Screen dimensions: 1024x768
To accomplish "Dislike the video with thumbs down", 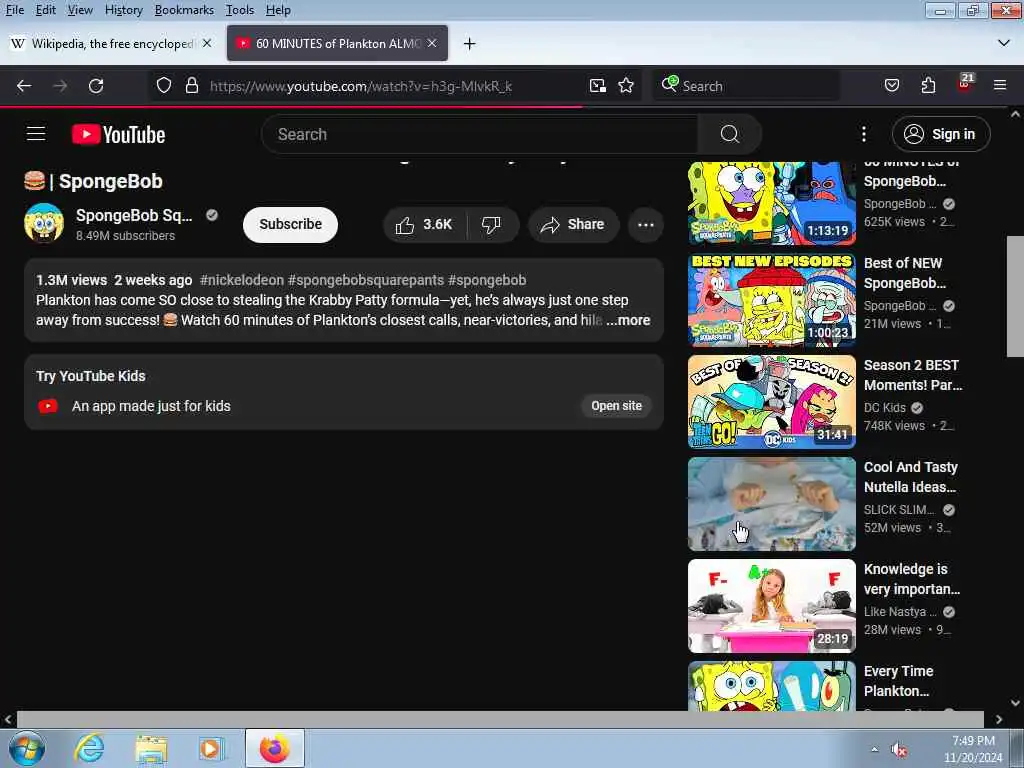I will pos(492,225).
